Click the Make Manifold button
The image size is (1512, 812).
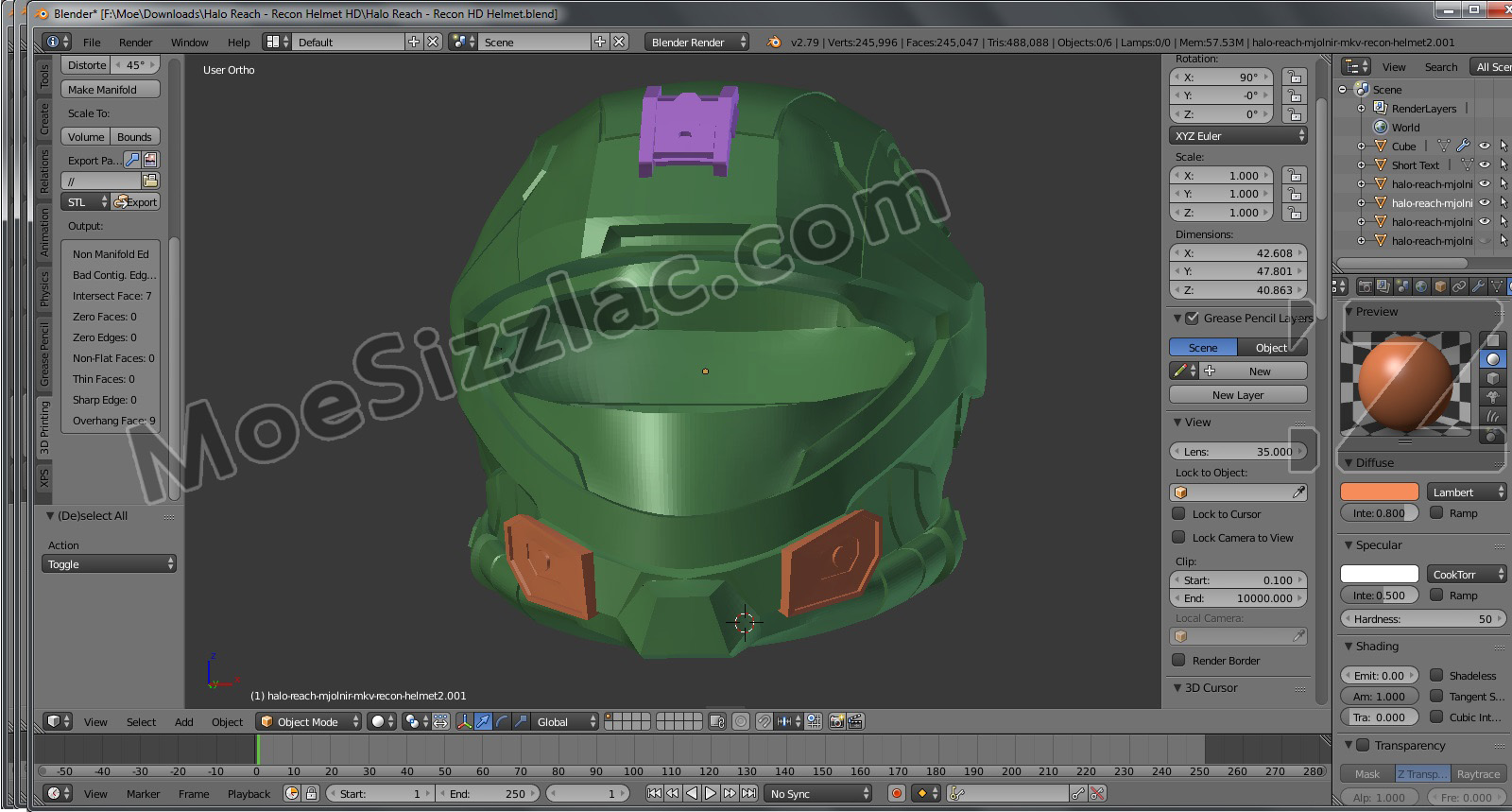point(110,90)
